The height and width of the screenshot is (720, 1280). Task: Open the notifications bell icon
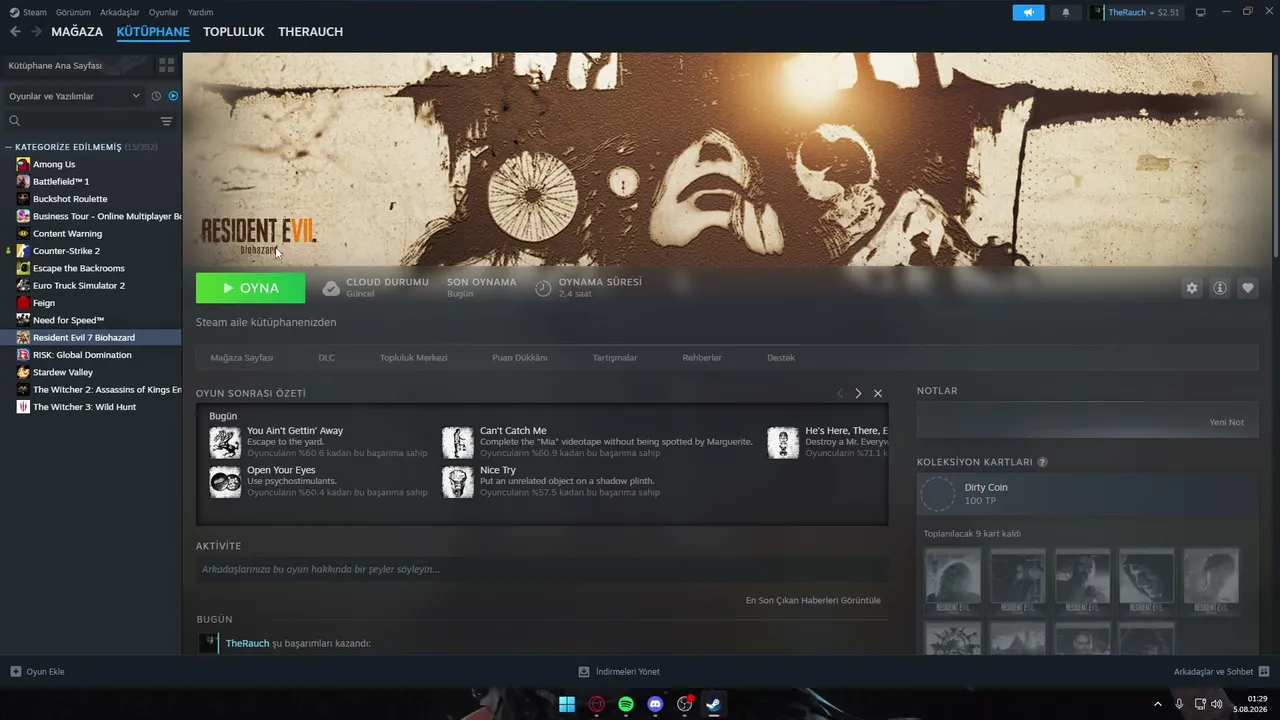[1065, 12]
